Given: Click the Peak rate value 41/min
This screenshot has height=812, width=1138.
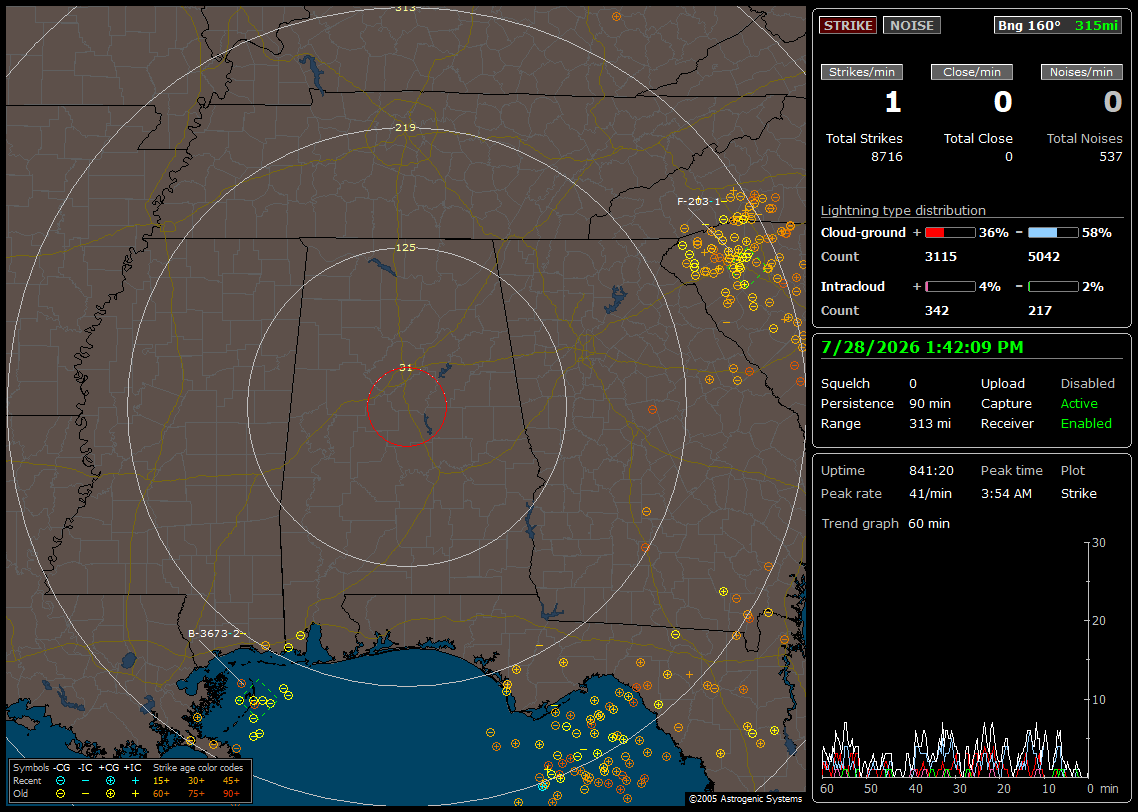Looking at the screenshot, I should pos(931,493).
